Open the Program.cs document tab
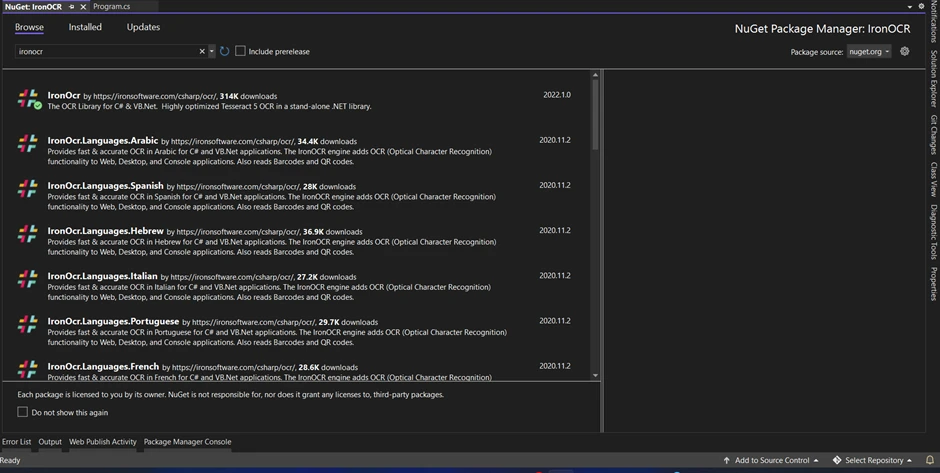The height and width of the screenshot is (473, 940). click(x=111, y=6)
